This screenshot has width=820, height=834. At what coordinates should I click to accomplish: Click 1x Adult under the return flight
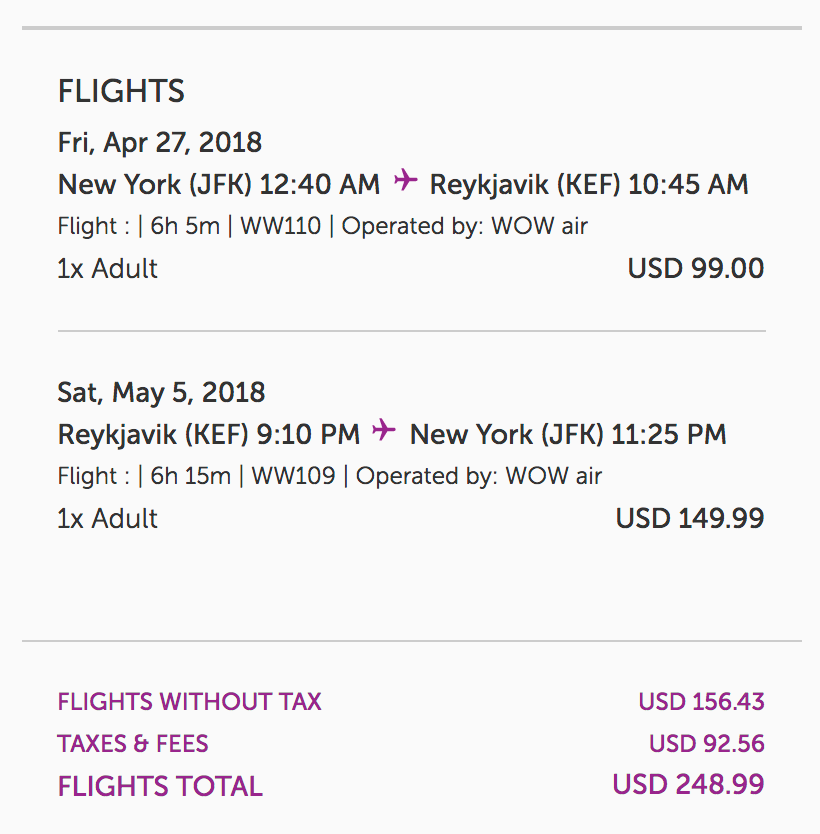108,518
